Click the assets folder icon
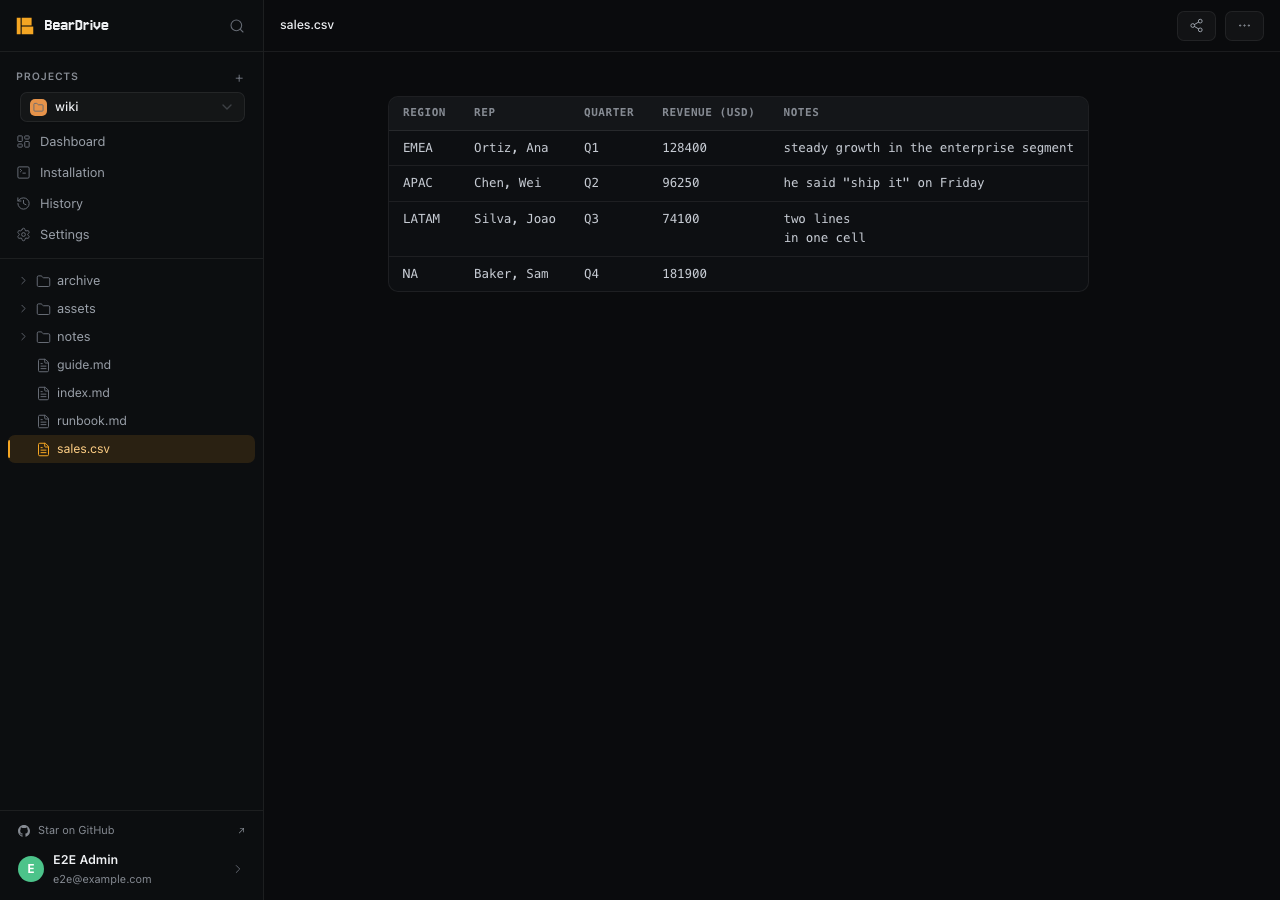Screen dimensions: 1280x900 pyautogui.click(x=43, y=309)
